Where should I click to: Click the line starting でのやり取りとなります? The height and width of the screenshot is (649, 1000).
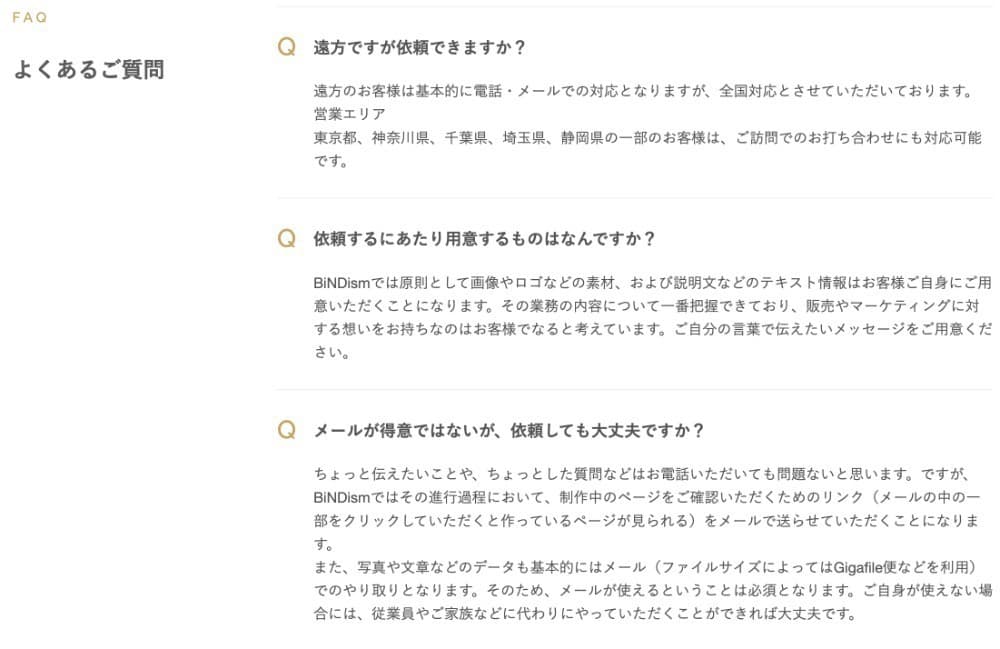[652, 590]
